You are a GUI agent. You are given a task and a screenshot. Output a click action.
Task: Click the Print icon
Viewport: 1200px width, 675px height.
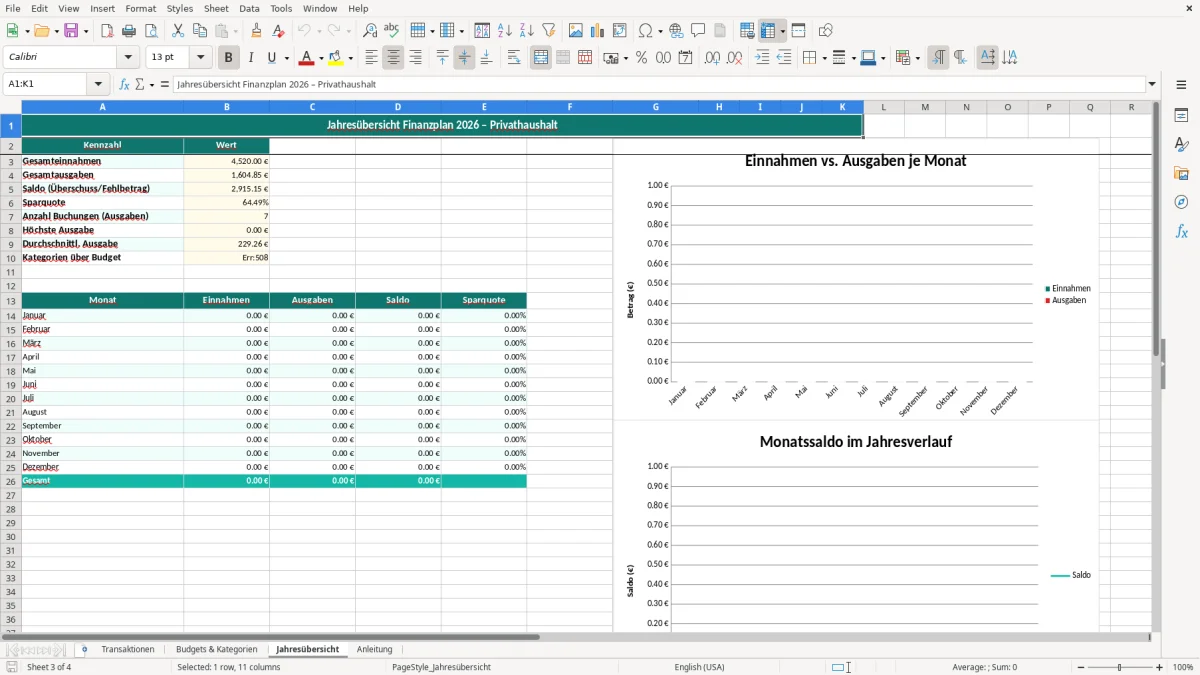point(129,31)
